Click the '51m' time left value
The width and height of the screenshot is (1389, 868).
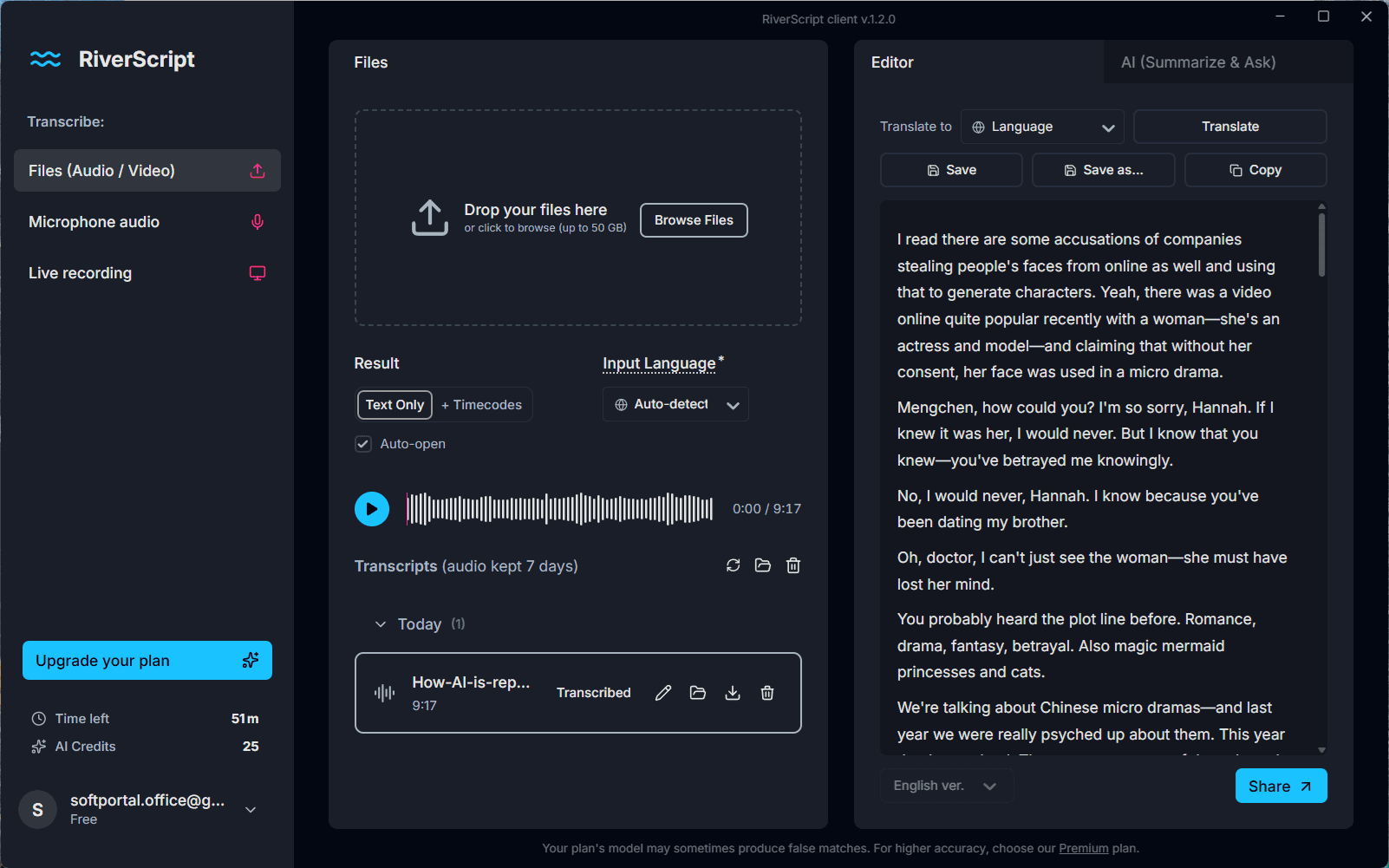coord(245,719)
